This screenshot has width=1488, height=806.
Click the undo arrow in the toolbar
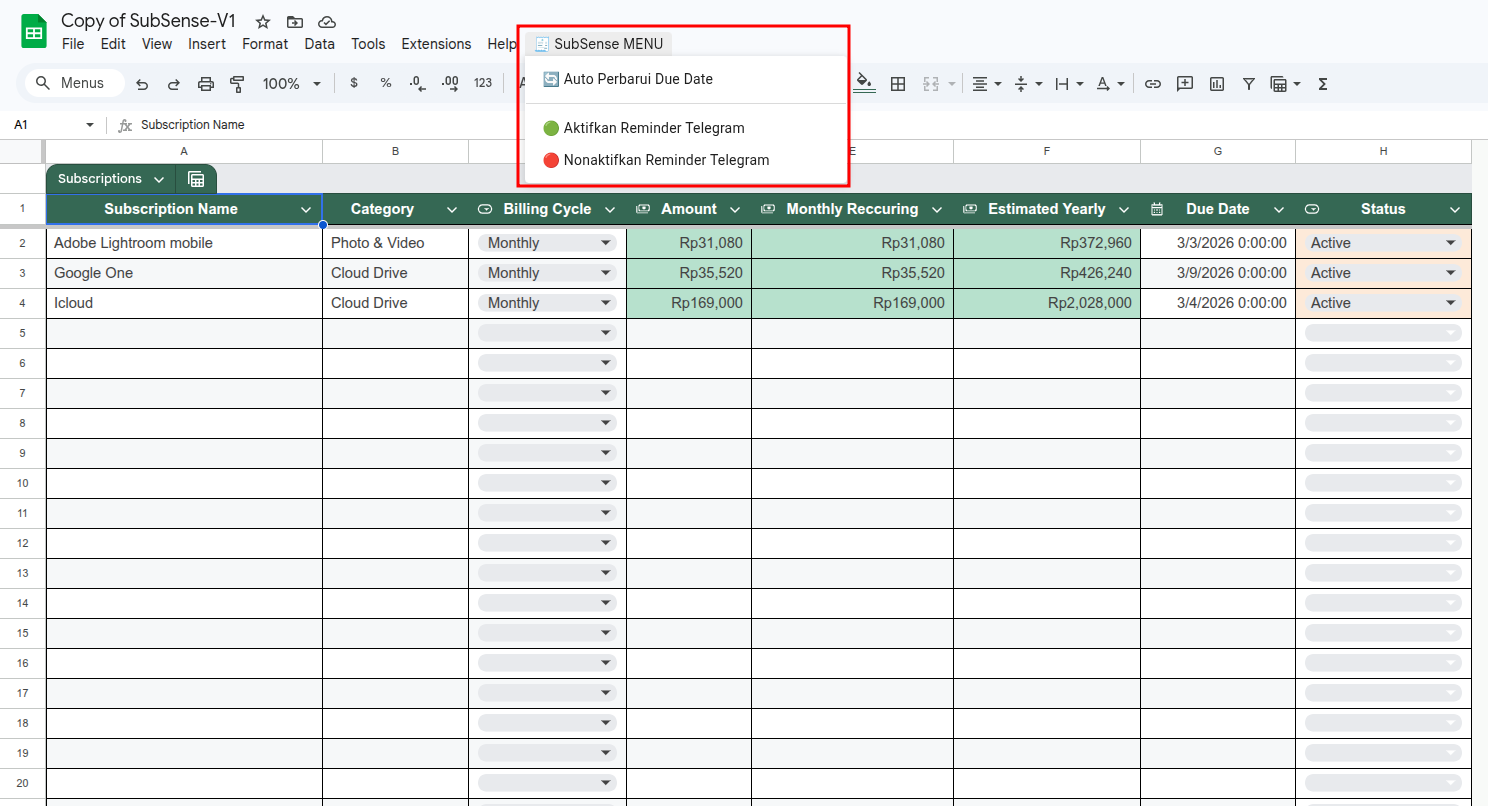142,84
